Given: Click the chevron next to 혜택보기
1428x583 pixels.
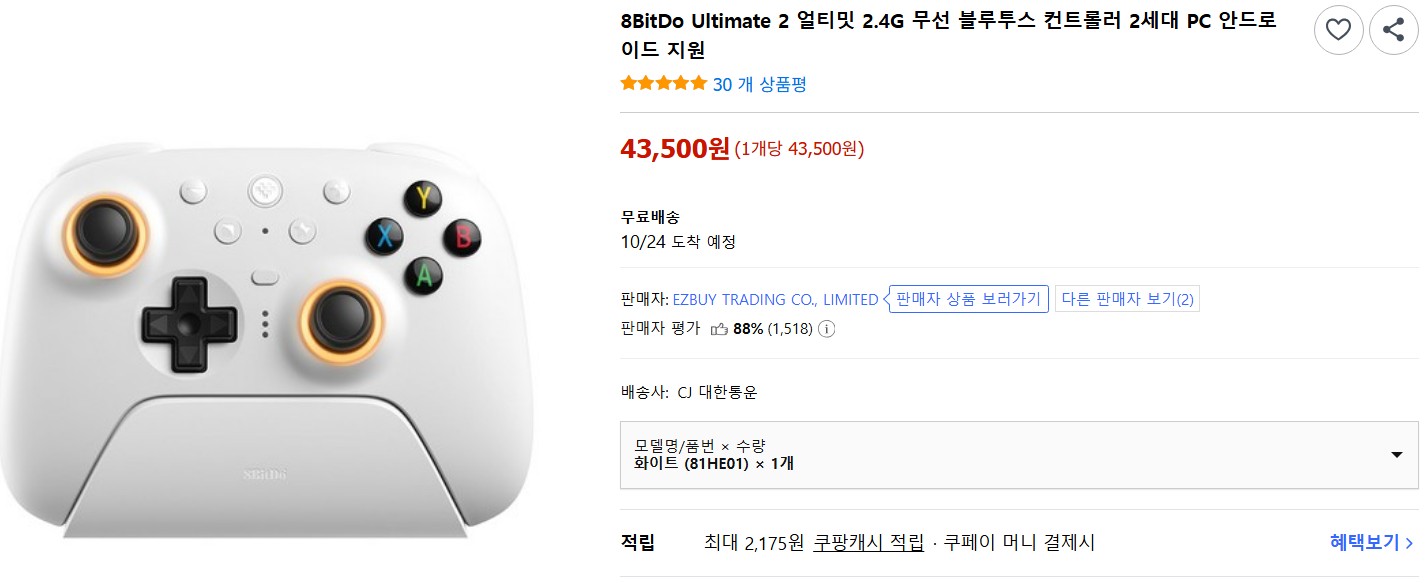Looking at the screenshot, I should pos(1409,543).
